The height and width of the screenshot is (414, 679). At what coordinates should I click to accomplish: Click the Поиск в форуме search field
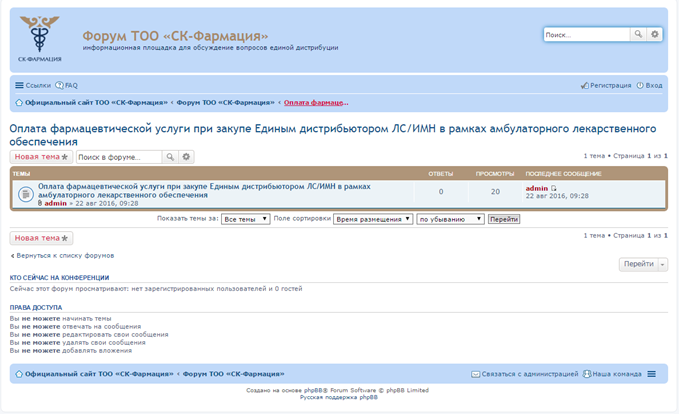click(119, 157)
